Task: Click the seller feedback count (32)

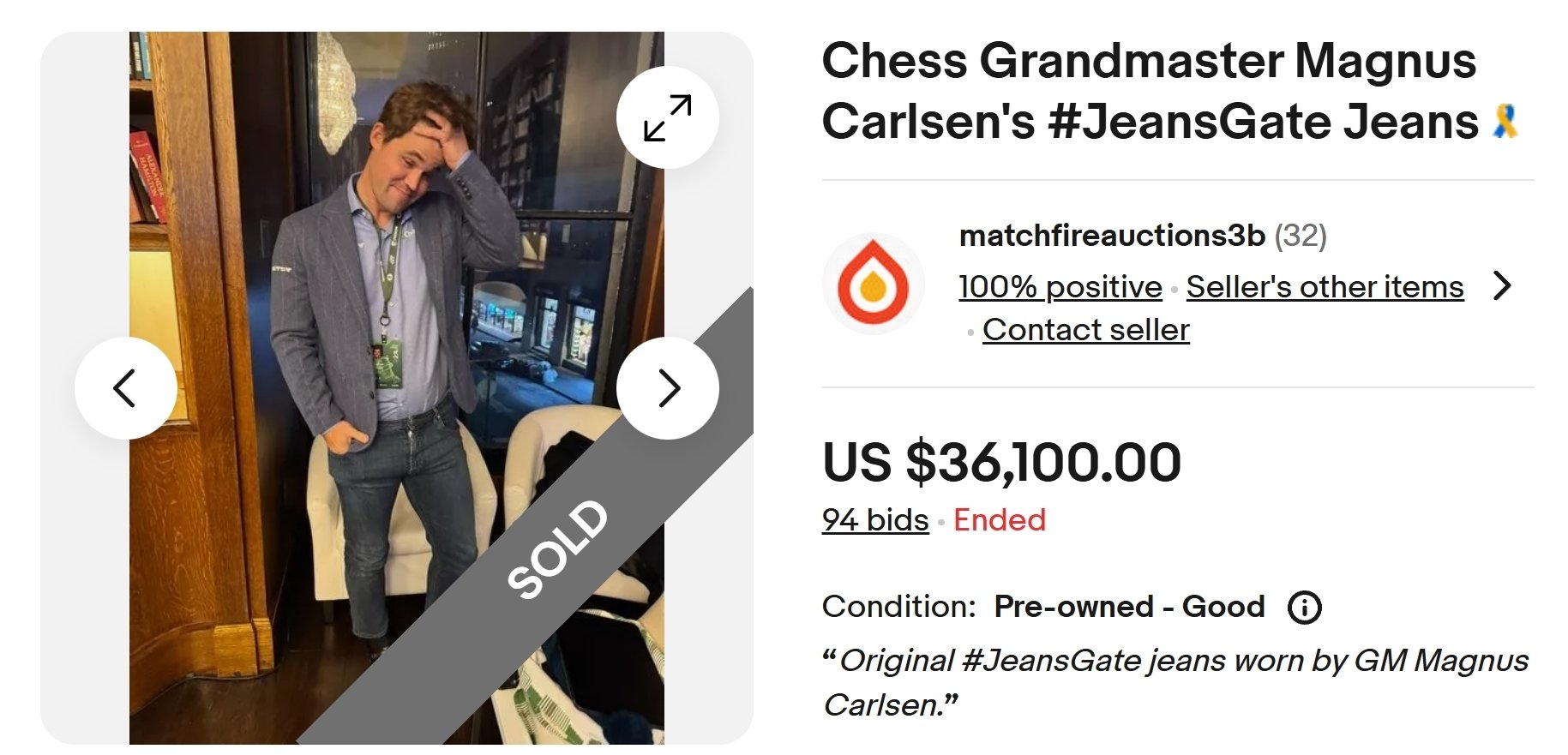Action: click(1301, 236)
